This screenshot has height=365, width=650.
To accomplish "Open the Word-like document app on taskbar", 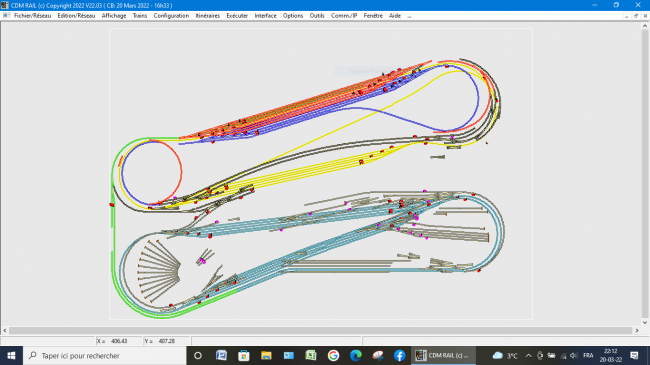I will (221, 355).
